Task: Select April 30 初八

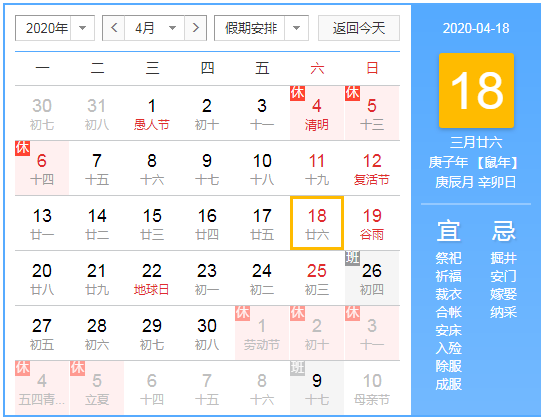Action: pyautogui.click(x=207, y=333)
